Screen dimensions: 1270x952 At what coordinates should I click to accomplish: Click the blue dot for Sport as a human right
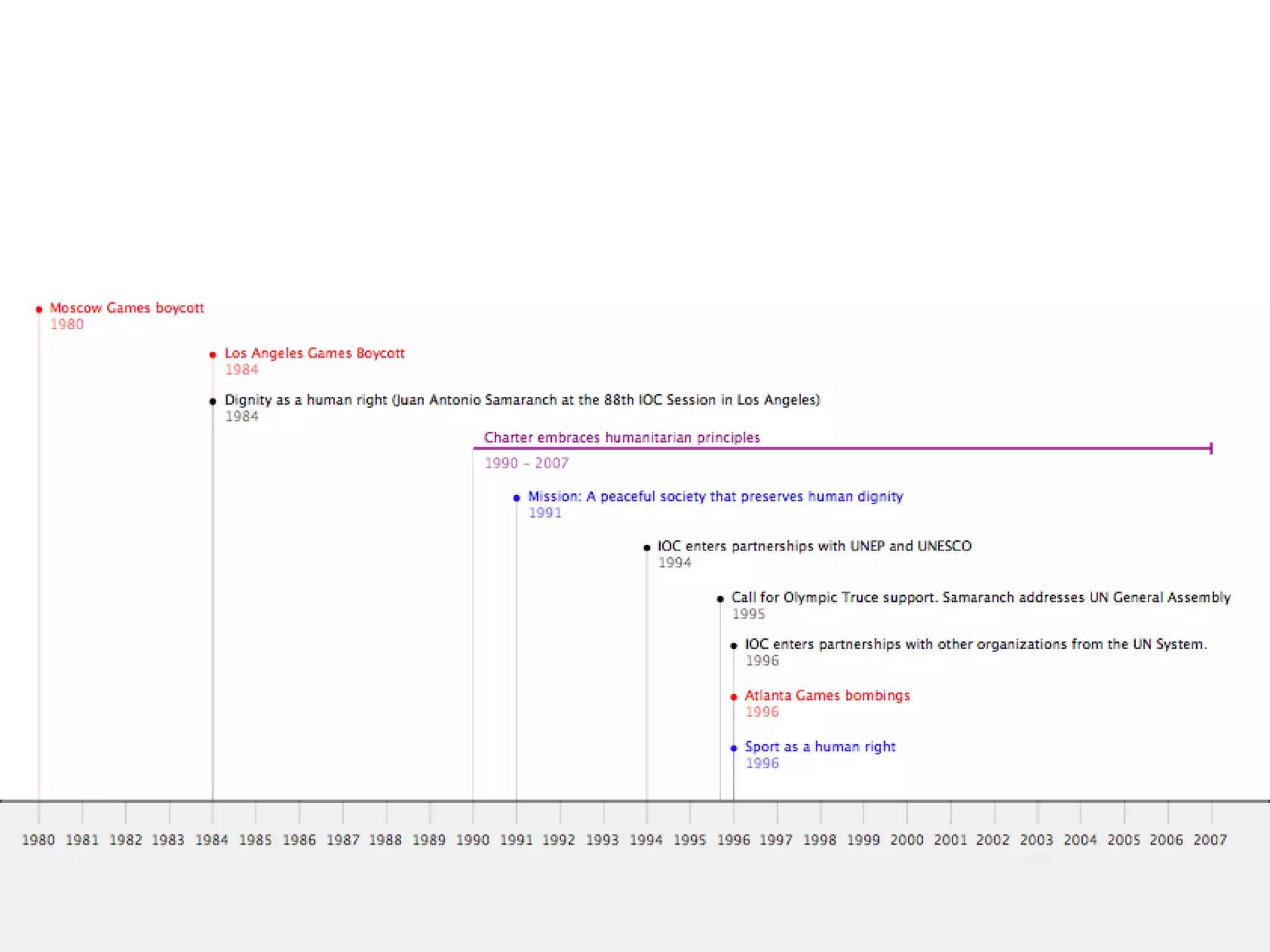point(734,748)
